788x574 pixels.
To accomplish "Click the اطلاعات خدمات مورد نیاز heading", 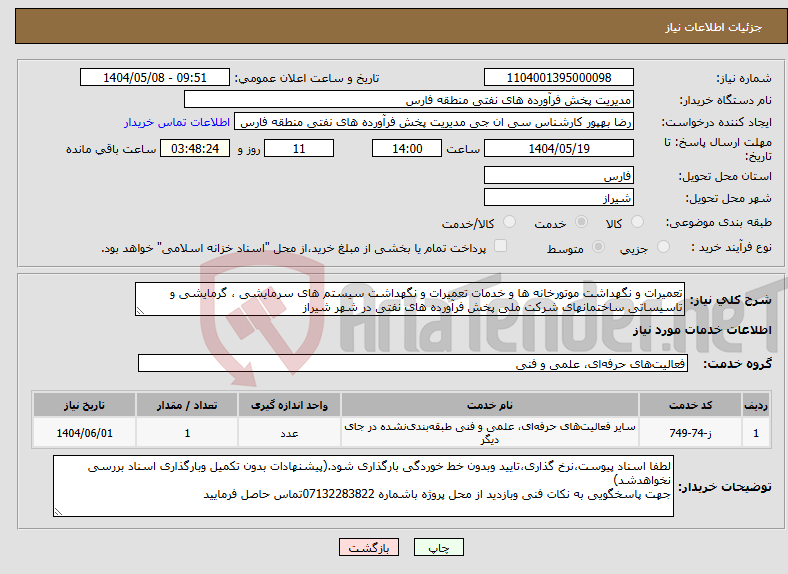I will pos(702,330).
